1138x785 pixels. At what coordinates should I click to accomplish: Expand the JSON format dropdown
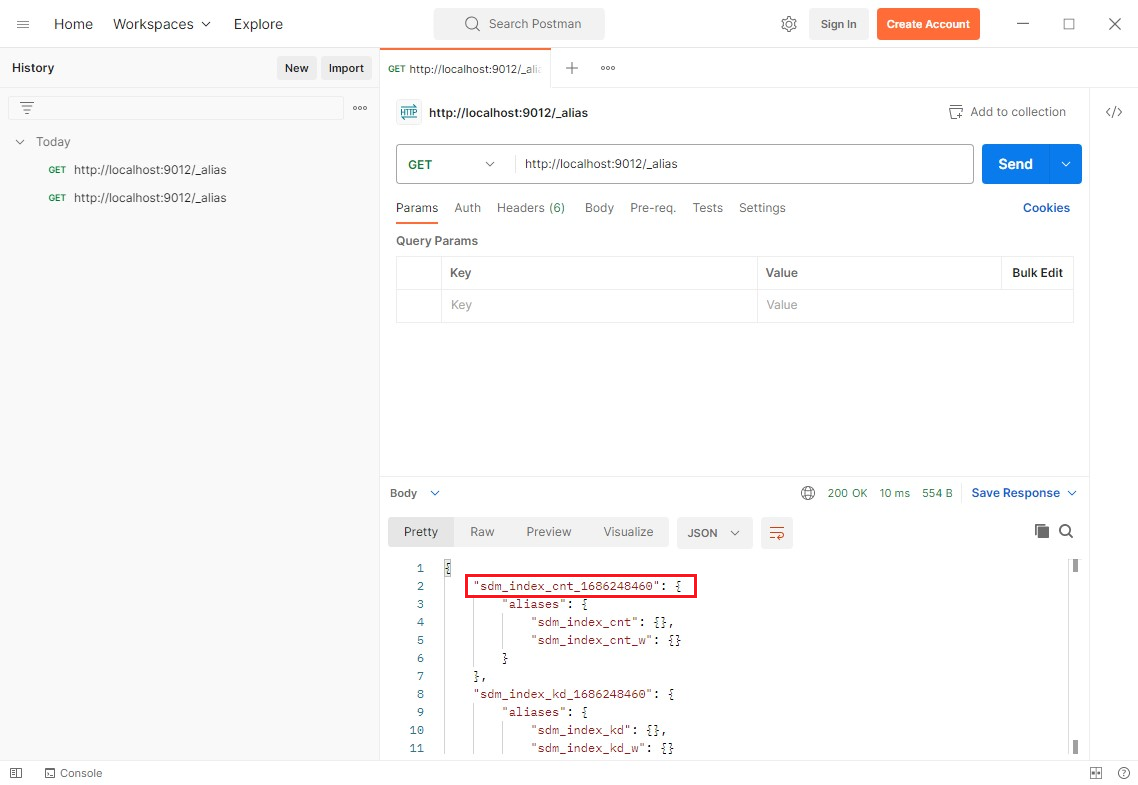(x=714, y=533)
